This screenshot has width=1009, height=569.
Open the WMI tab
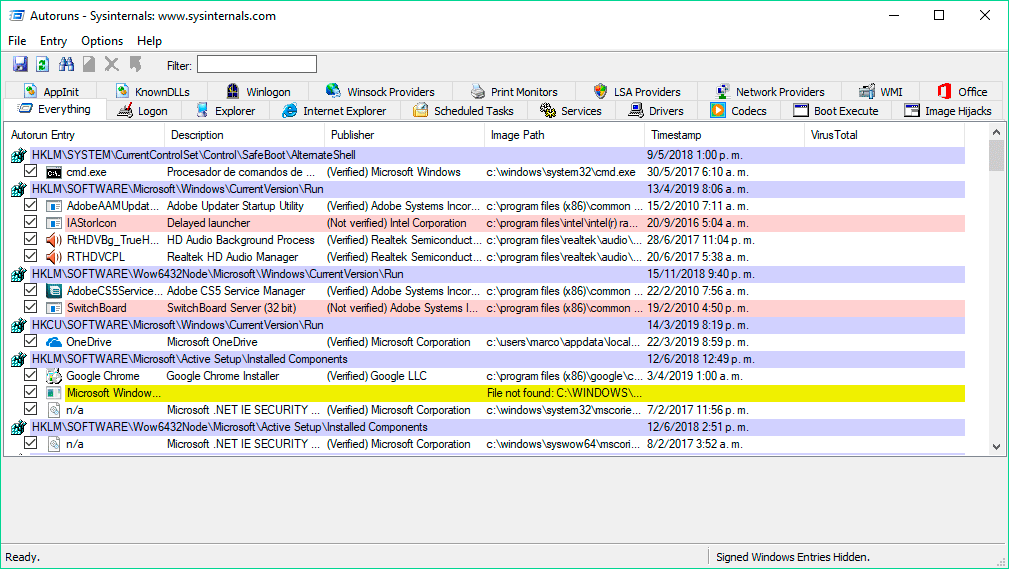881,91
